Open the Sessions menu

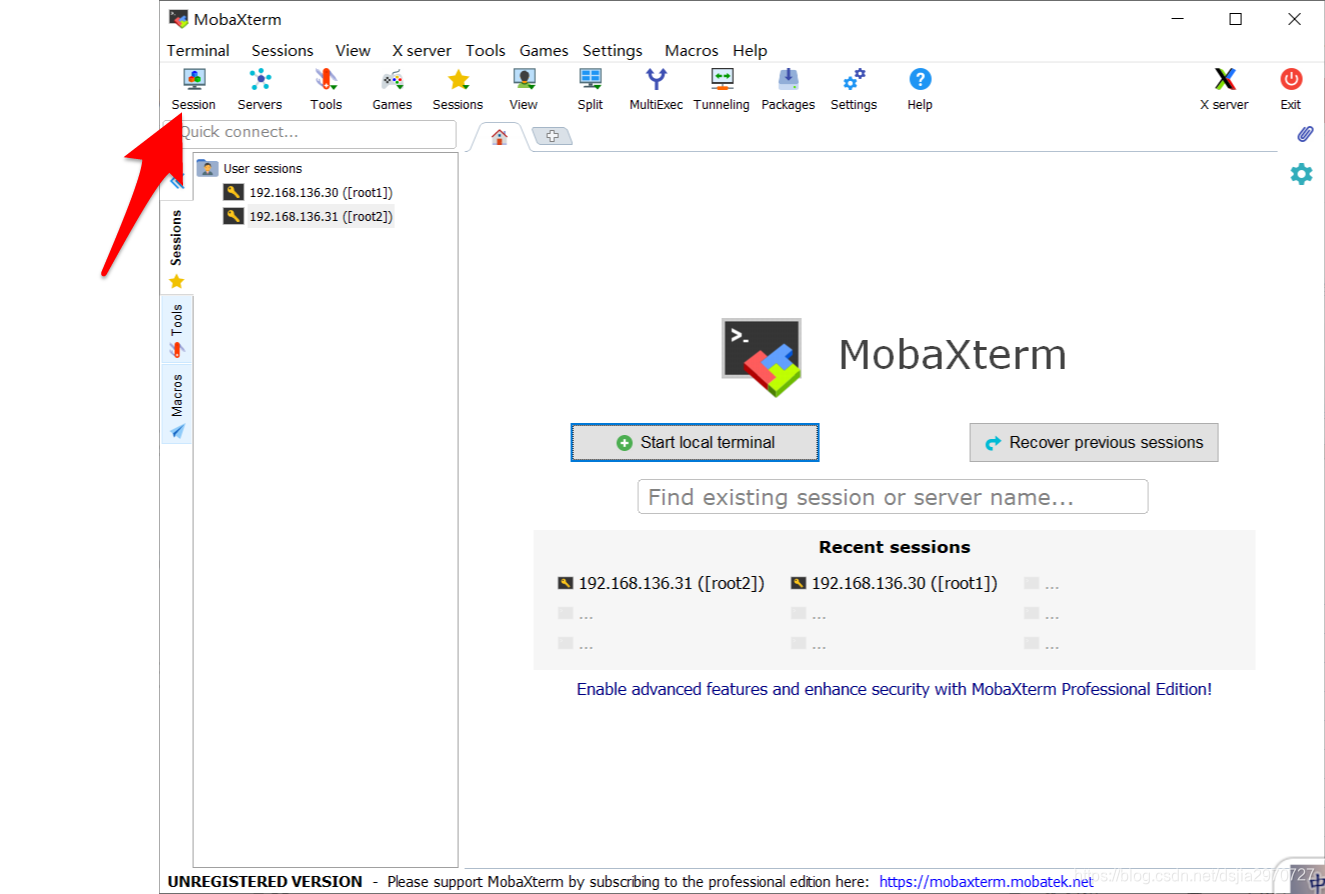pos(282,50)
